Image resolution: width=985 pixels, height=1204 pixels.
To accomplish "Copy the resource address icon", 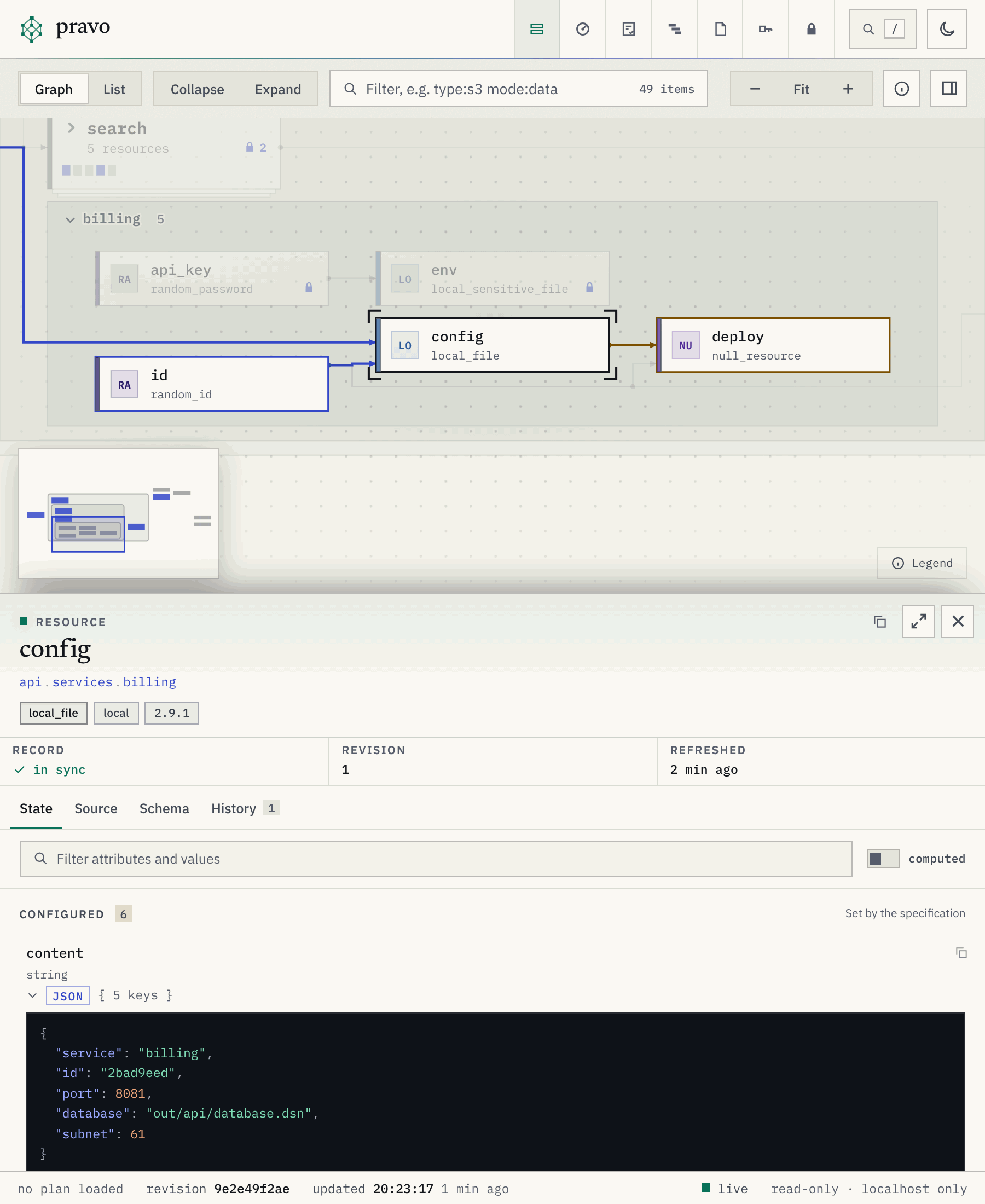I will [x=880, y=622].
